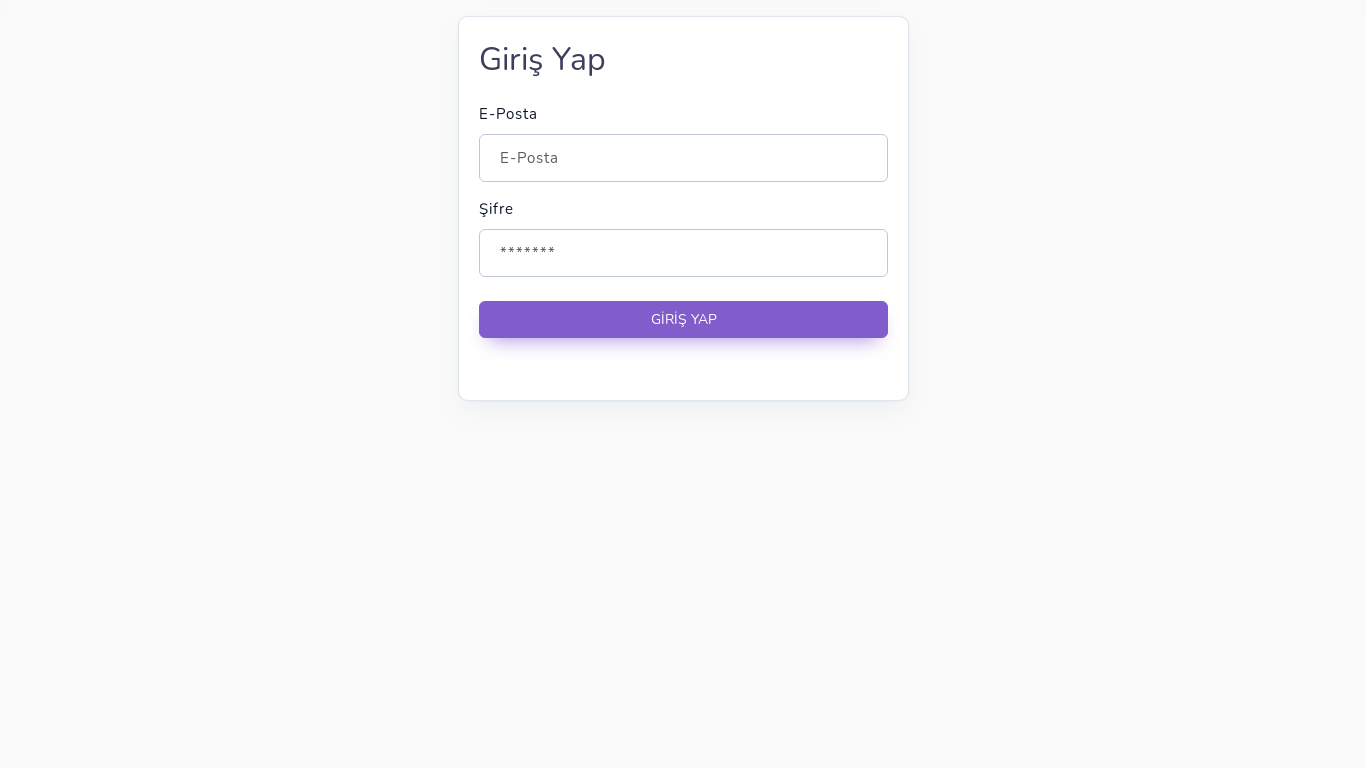Viewport: 1366px width, 768px height.
Task: Click the E-Posta label above the email field
Action: (508, 114)
